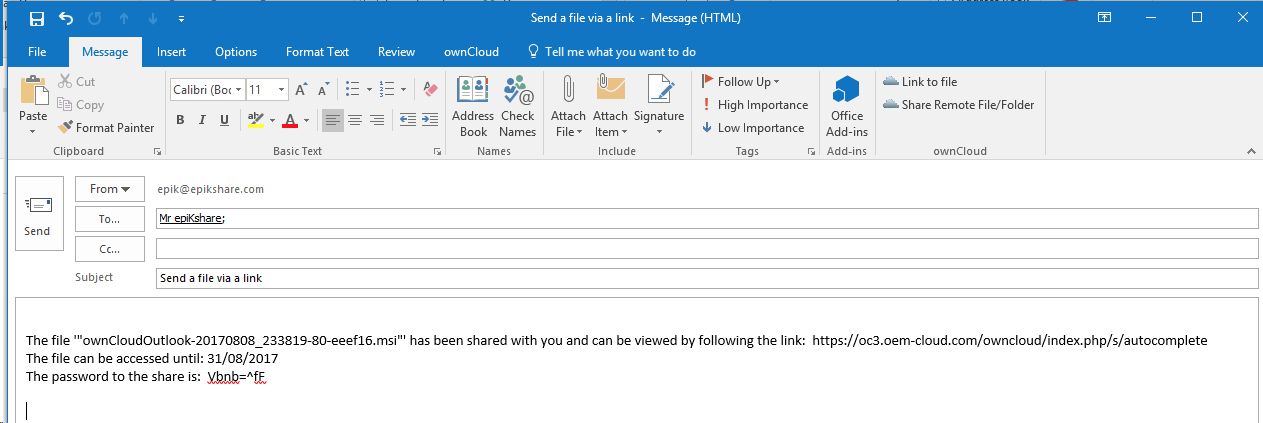This screenshot has width=1263, height=423.
Task: Click the Tell me what you want to do box
Action: click(611, 52)
